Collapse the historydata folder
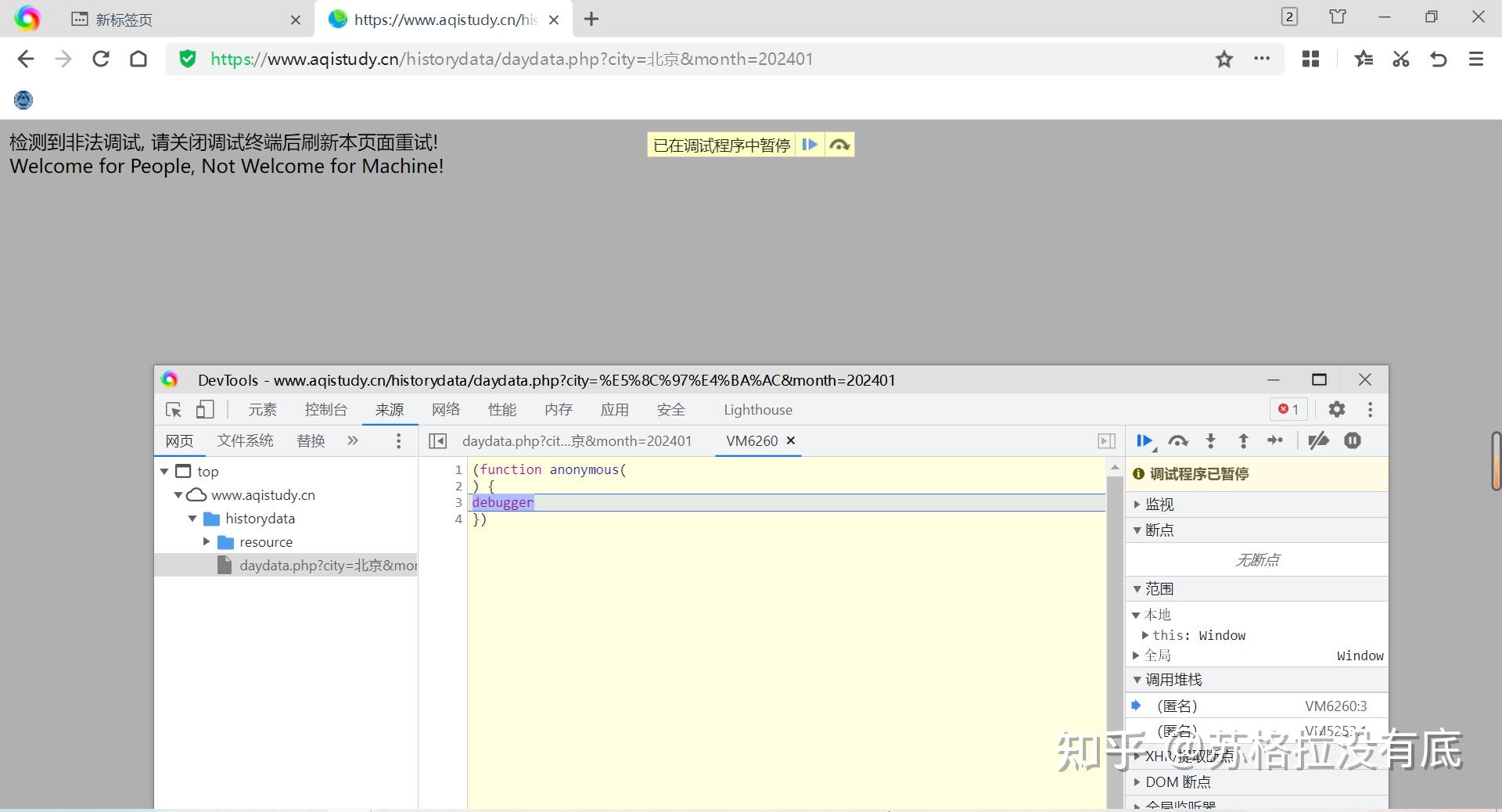 [x=192, y=519]
